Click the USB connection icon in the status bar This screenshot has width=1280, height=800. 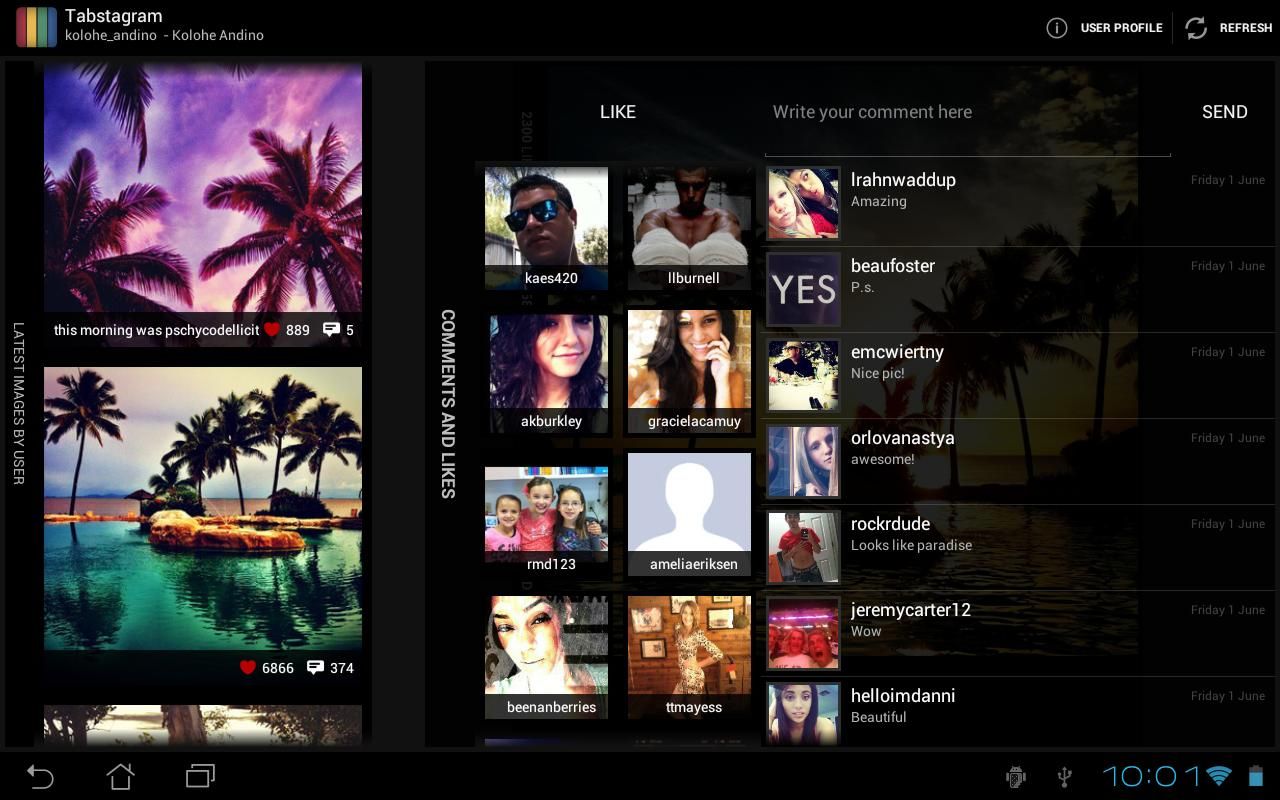point(1062,776)
